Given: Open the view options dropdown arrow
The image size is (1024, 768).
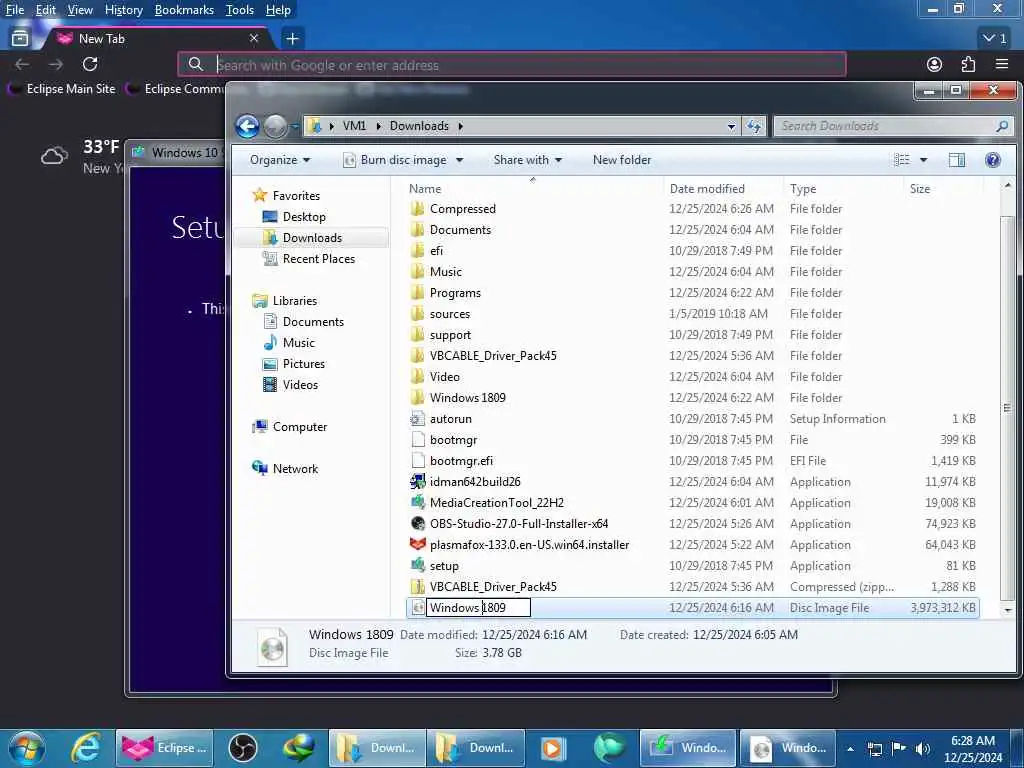Looking at the screenshot, I should pyautogui.click(x=923, y=160).
